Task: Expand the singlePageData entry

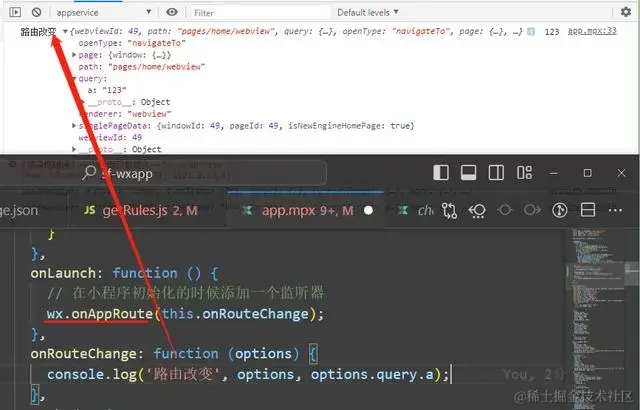Action: [74, 126]
